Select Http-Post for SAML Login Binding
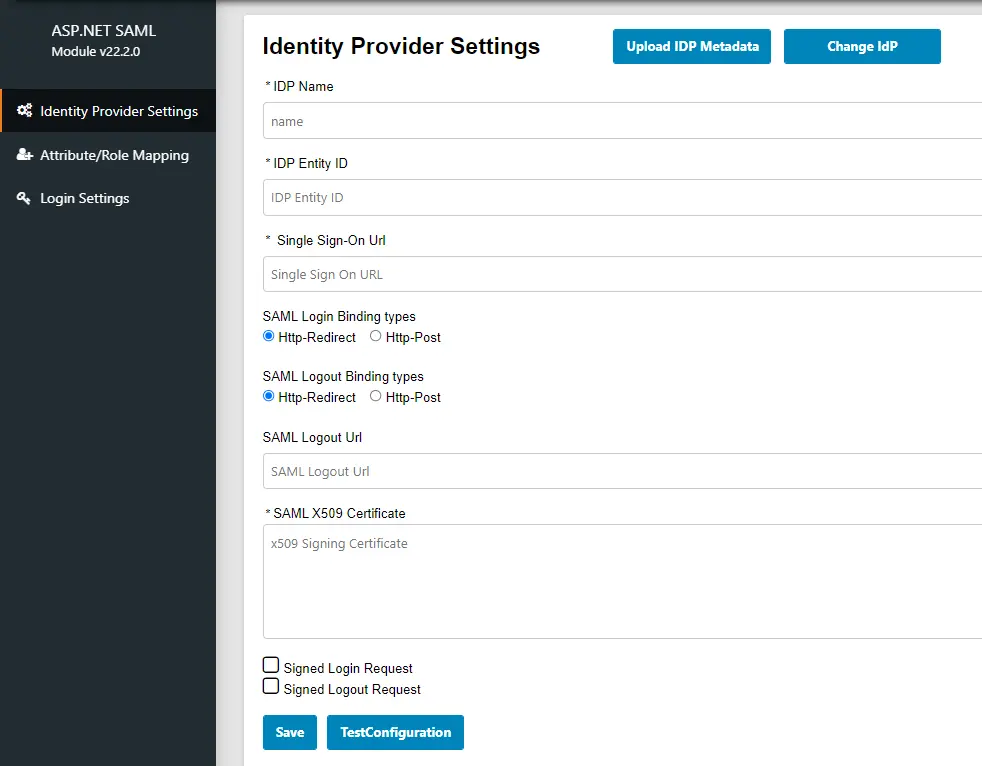 point(375,336)
